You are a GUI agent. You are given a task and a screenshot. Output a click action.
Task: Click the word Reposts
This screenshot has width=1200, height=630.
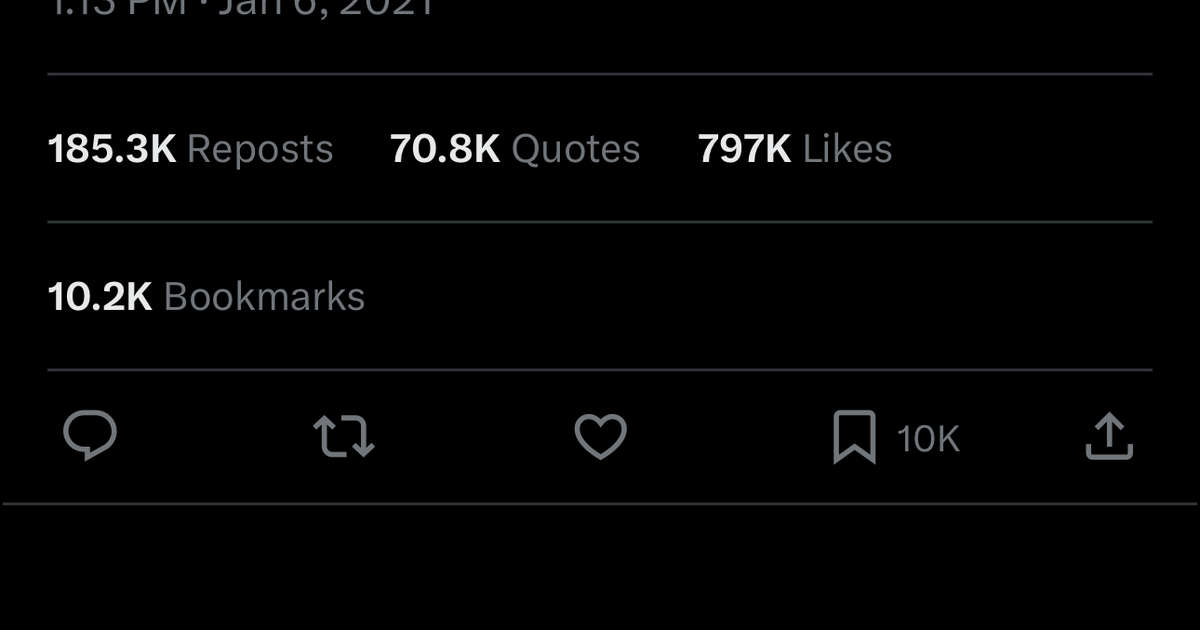[260, 149]
